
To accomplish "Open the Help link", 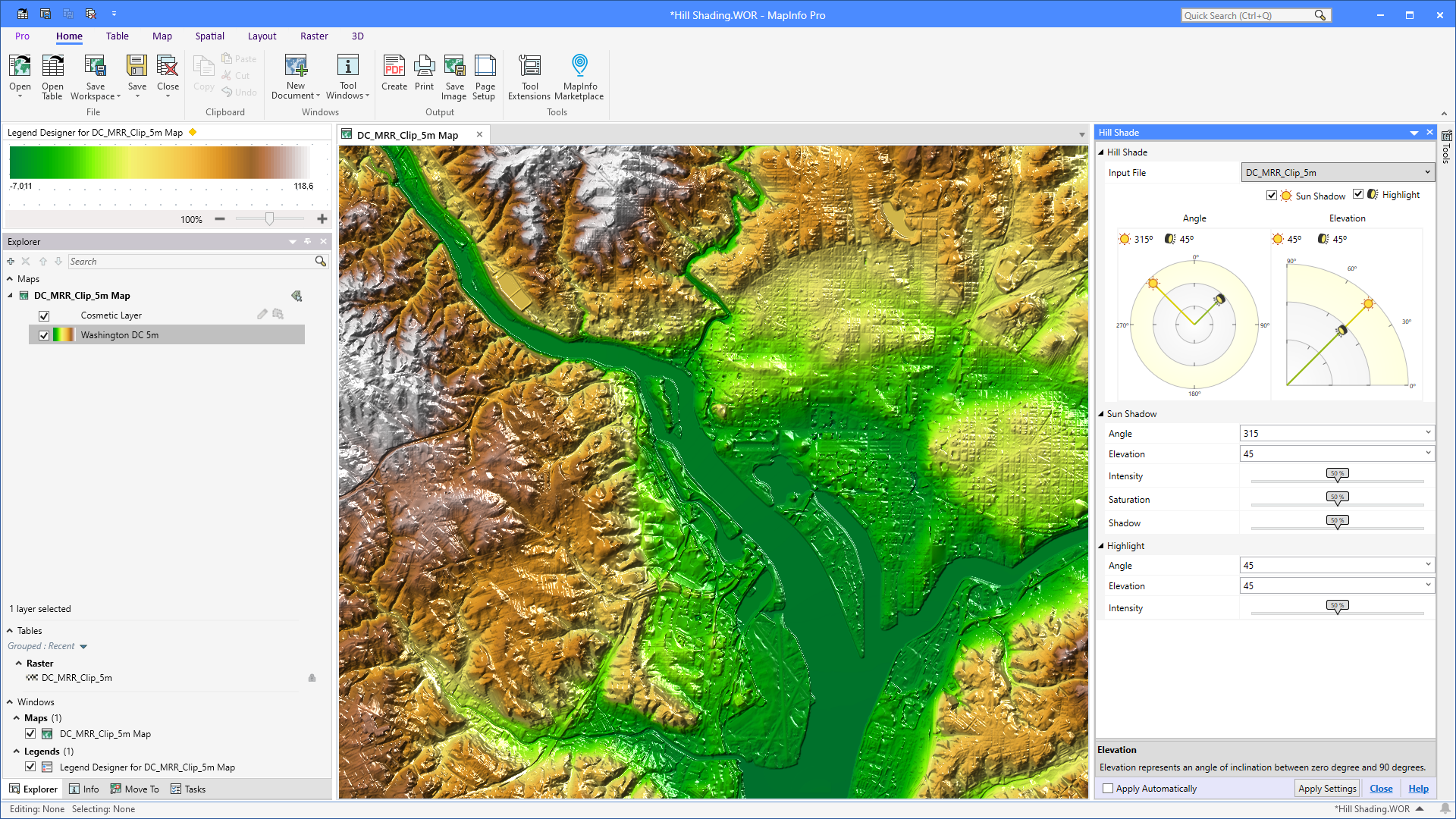I will tap(1418, 789).
